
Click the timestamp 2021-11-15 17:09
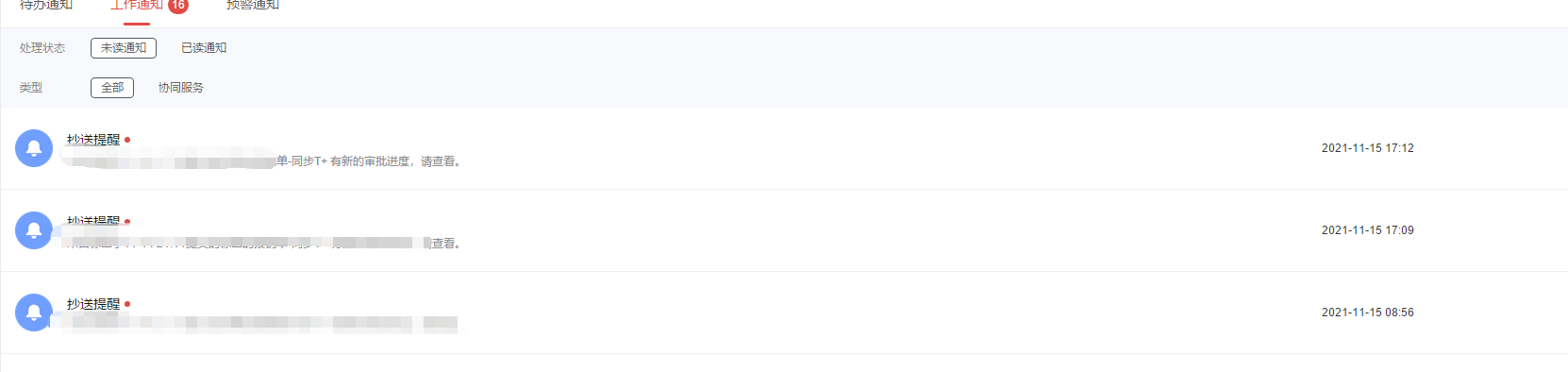(x=1368, y=230)
